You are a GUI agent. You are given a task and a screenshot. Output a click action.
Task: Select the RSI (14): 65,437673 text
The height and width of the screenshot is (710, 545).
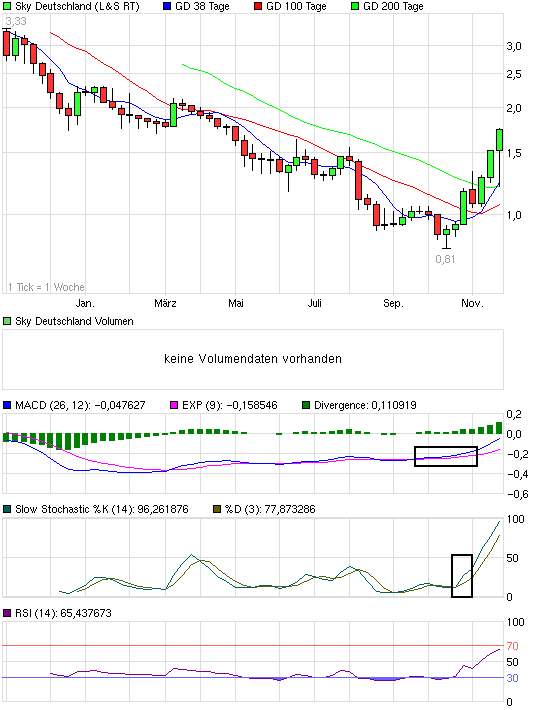63,613
